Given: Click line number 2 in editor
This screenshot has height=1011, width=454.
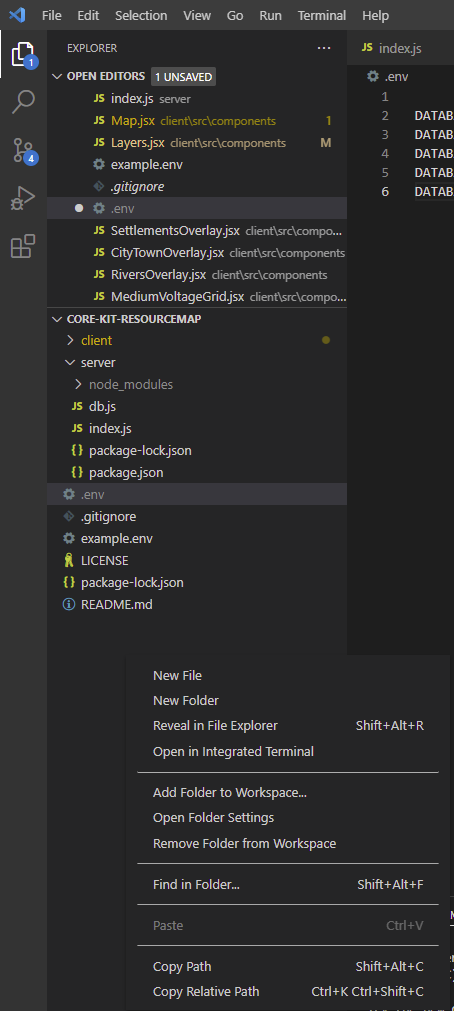Looking at the screenshot, I should [x=385, y=116].
